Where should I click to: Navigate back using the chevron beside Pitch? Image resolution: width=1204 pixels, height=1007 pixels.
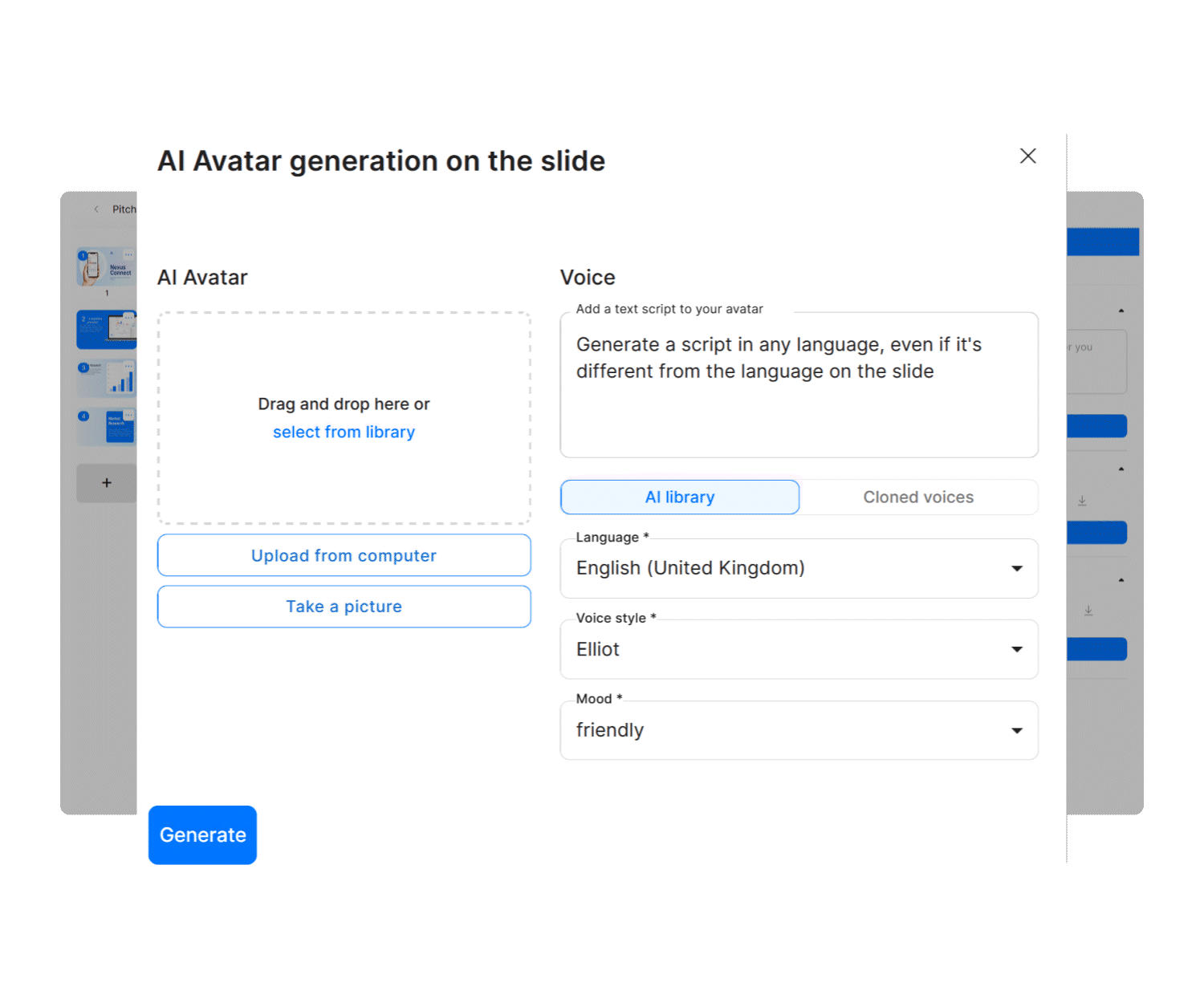coord(96,209)
